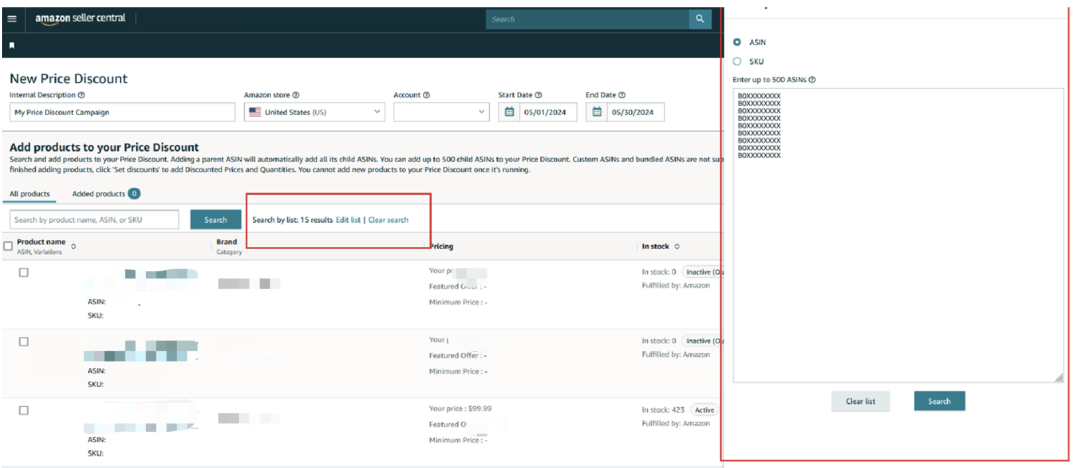Click the Search button in the ASIN panel
1080x468 pixels.
click(939, 401)
